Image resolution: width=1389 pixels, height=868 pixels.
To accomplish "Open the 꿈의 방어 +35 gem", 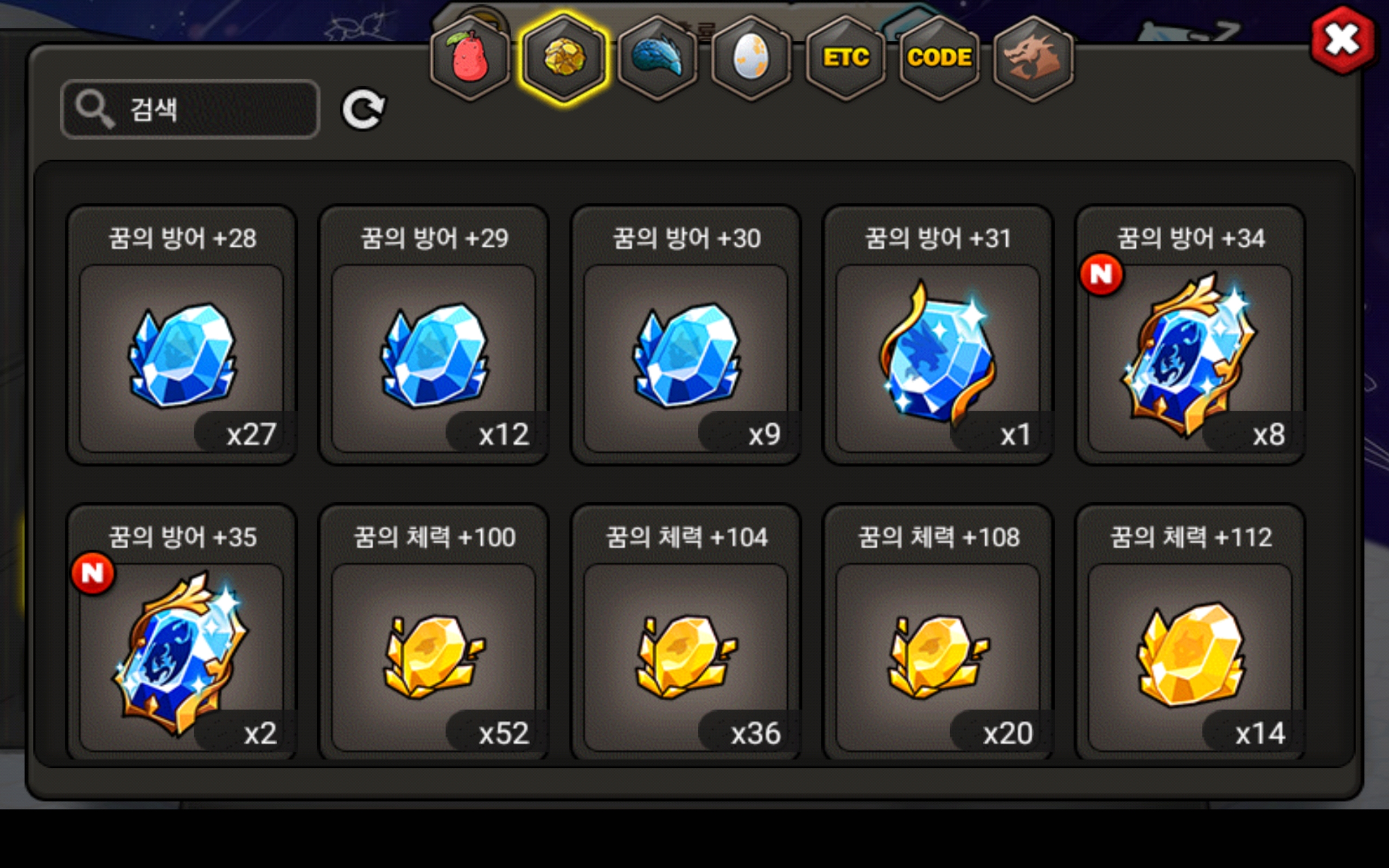I will [182, 633].
